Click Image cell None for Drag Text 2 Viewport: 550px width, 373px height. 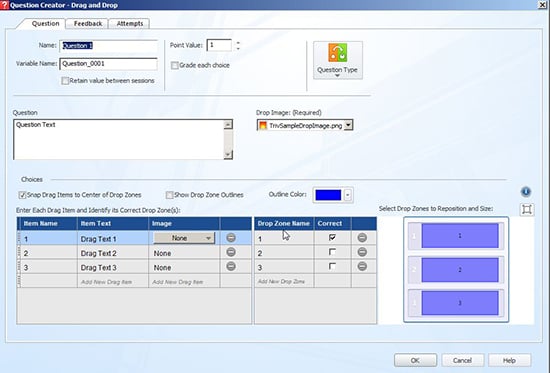pyautogui.click(x=184, y=253)
